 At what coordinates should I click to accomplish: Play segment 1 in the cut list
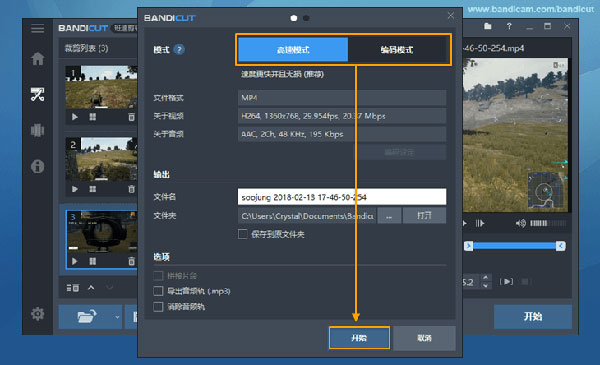pyautogui.click(x=75, y=117)
